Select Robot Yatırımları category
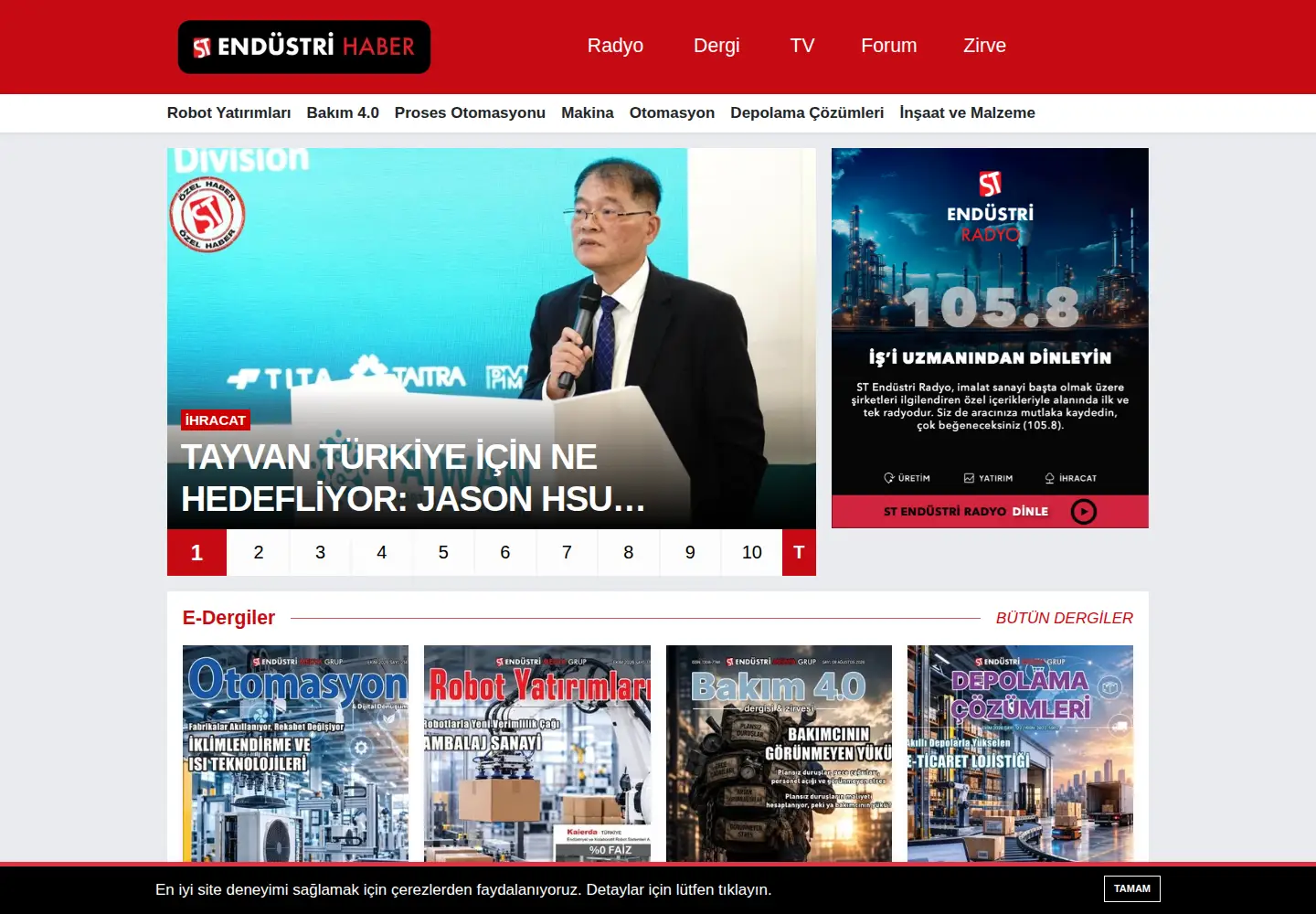 click(x=228, y=112)
